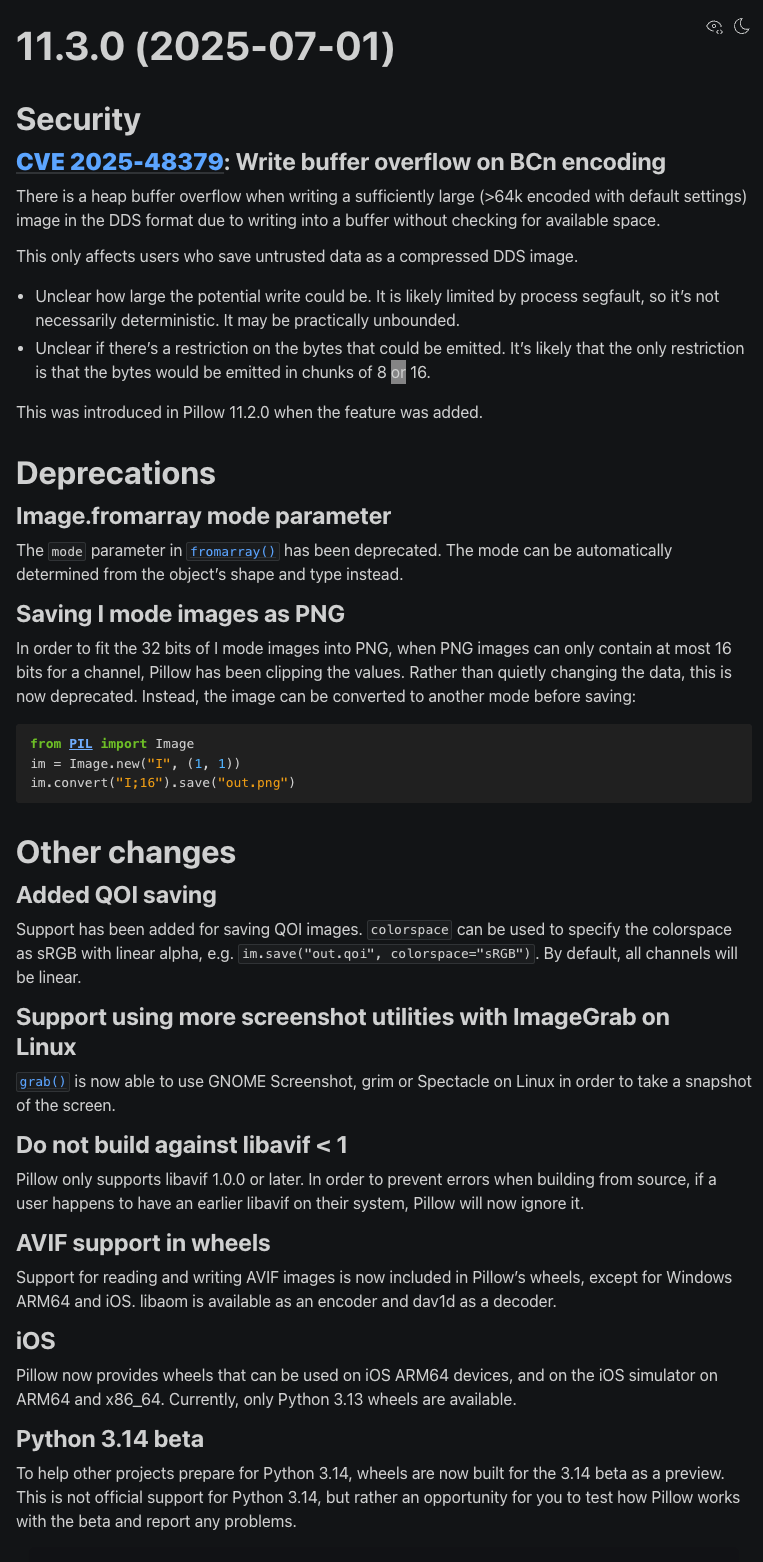Click inside the Python code example block
The image size is (763, 1562).
click(384, 763)
